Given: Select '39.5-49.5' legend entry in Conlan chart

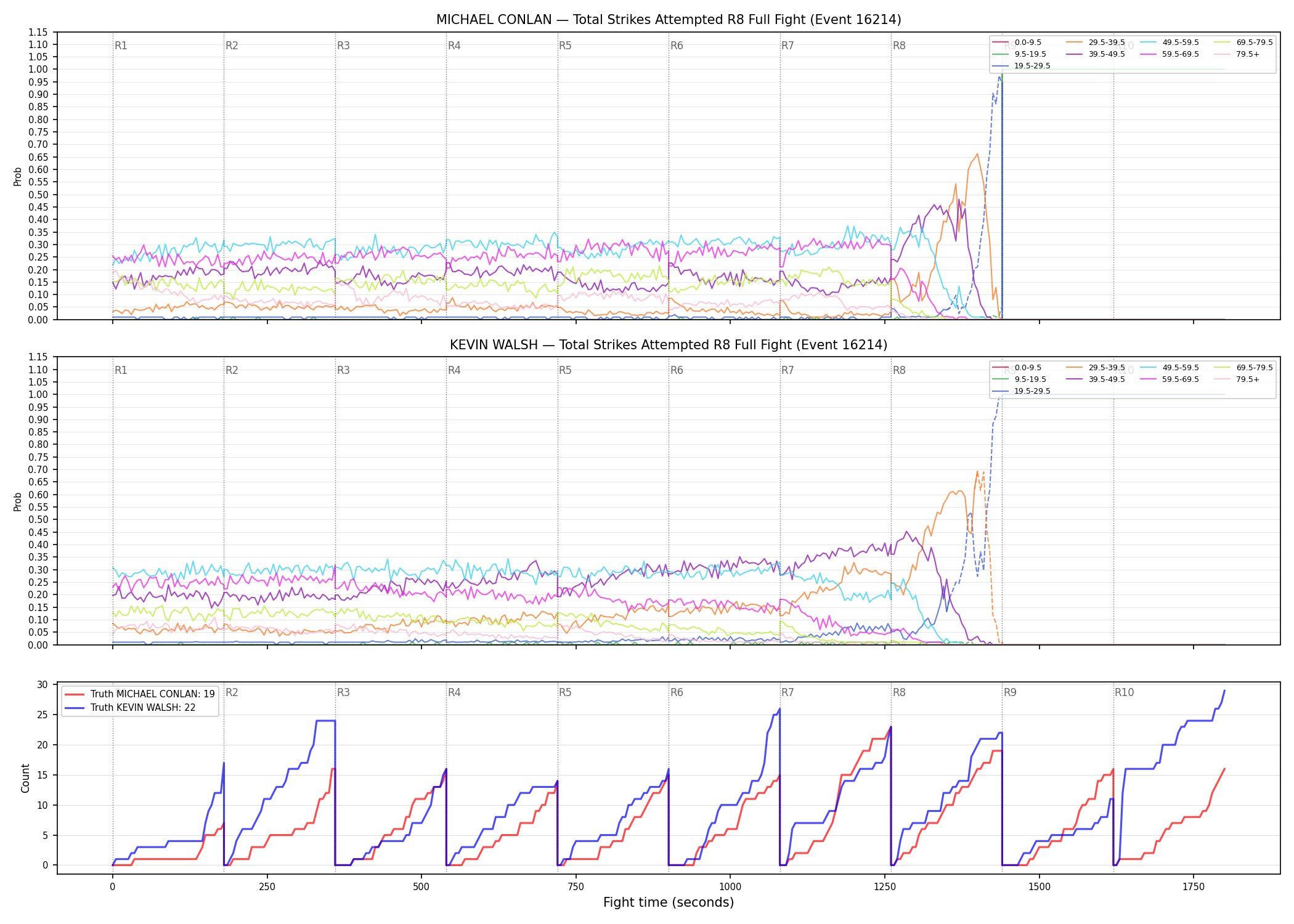Looking at the screenshot, I should [1095, 54].
